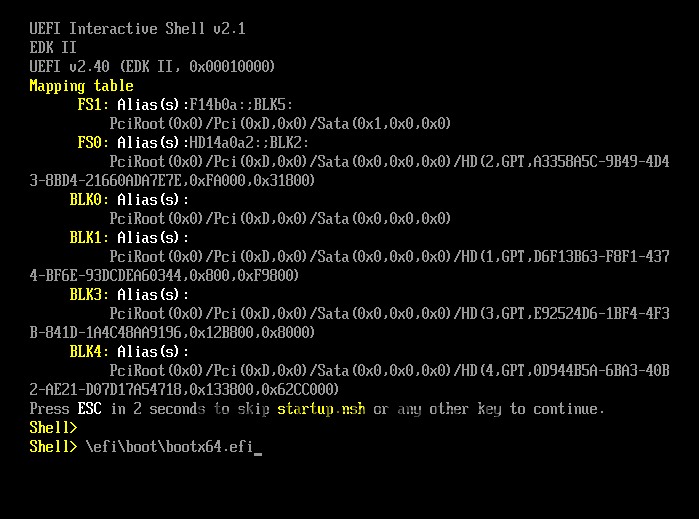Viewport: 699px width, 519px height.
Task: Click the UEFI Interactive Shell v2.1 title
Action: tap(137, 29)
